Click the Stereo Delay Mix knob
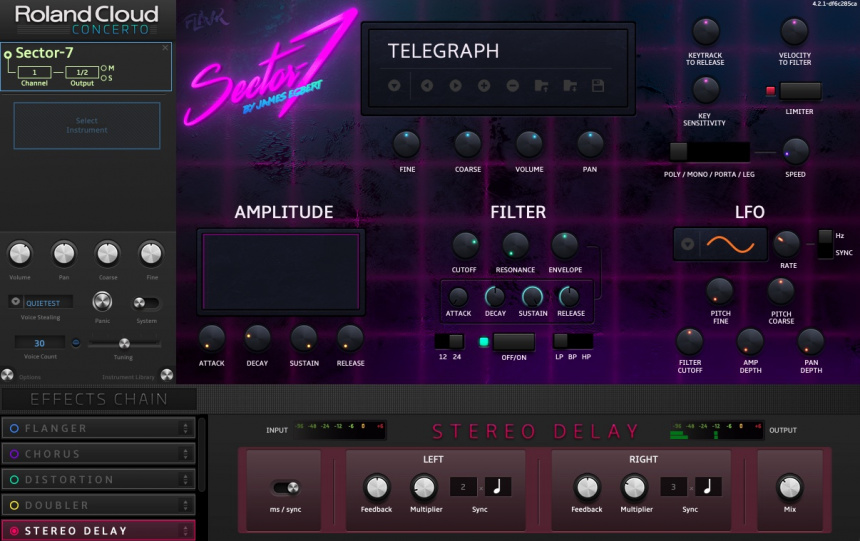This screenshot has height=541, width=860. pos(790,487)
